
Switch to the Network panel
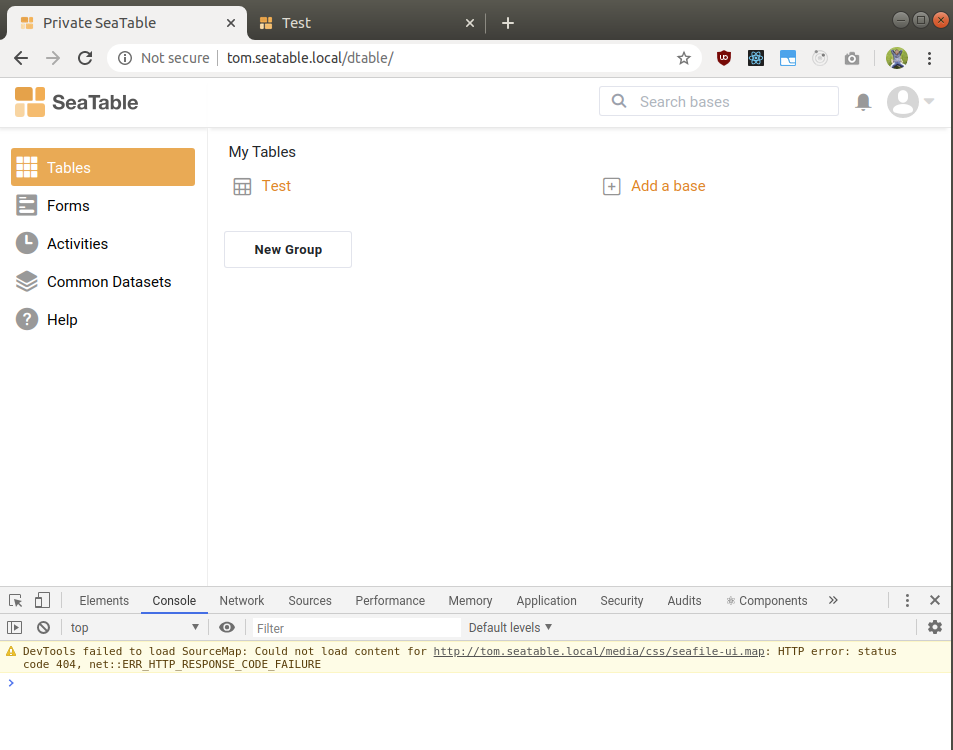pyautogui.click(x=241, y=600)
